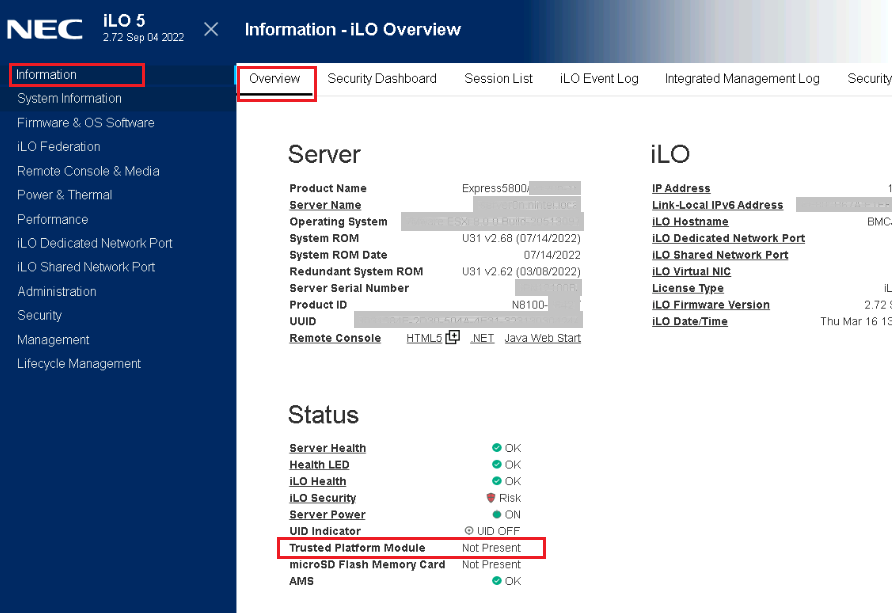
Task: Click the iLO Health link
Action: (x=317, y=481)
